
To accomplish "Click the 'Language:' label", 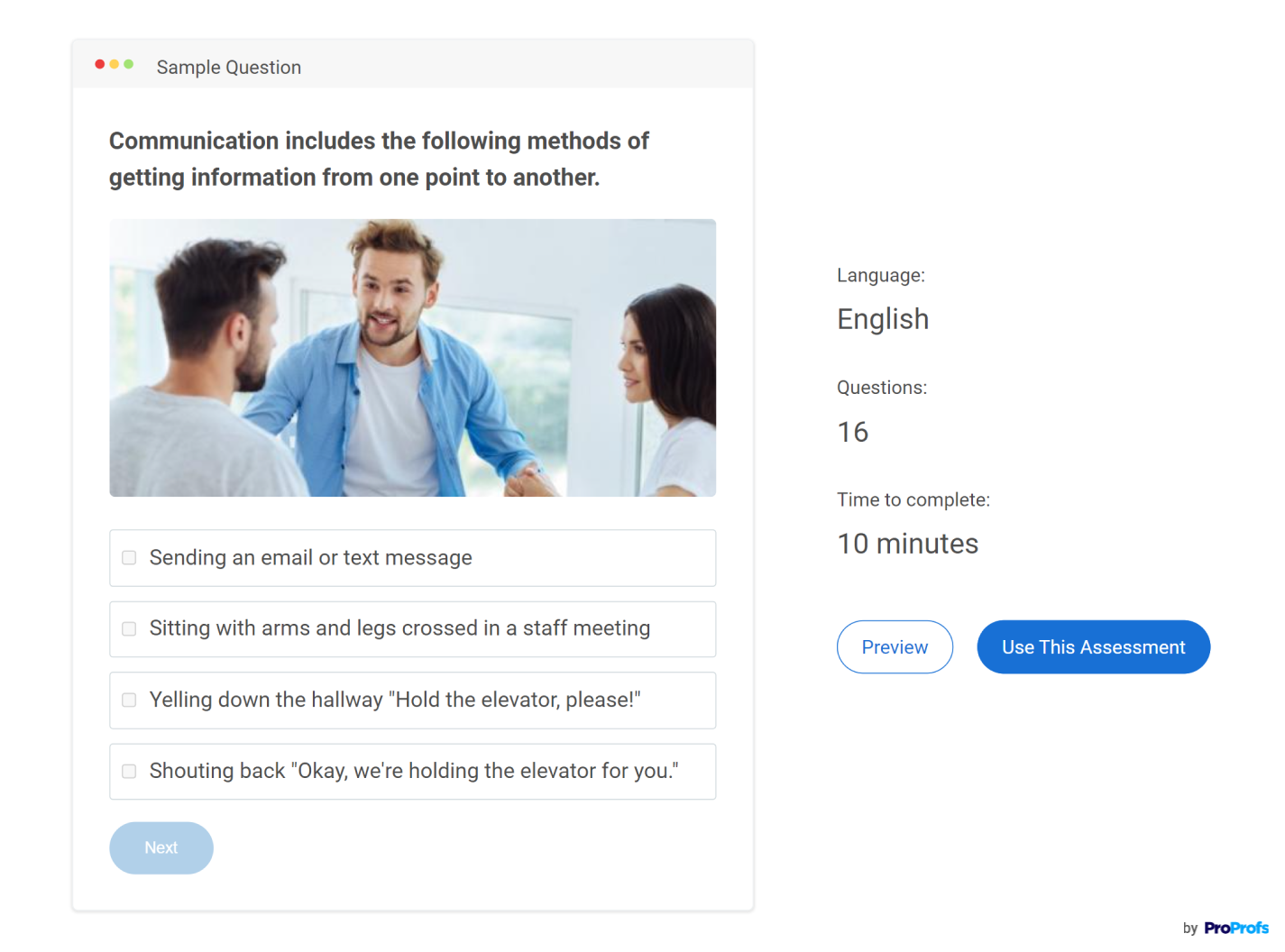I will 880,276.
